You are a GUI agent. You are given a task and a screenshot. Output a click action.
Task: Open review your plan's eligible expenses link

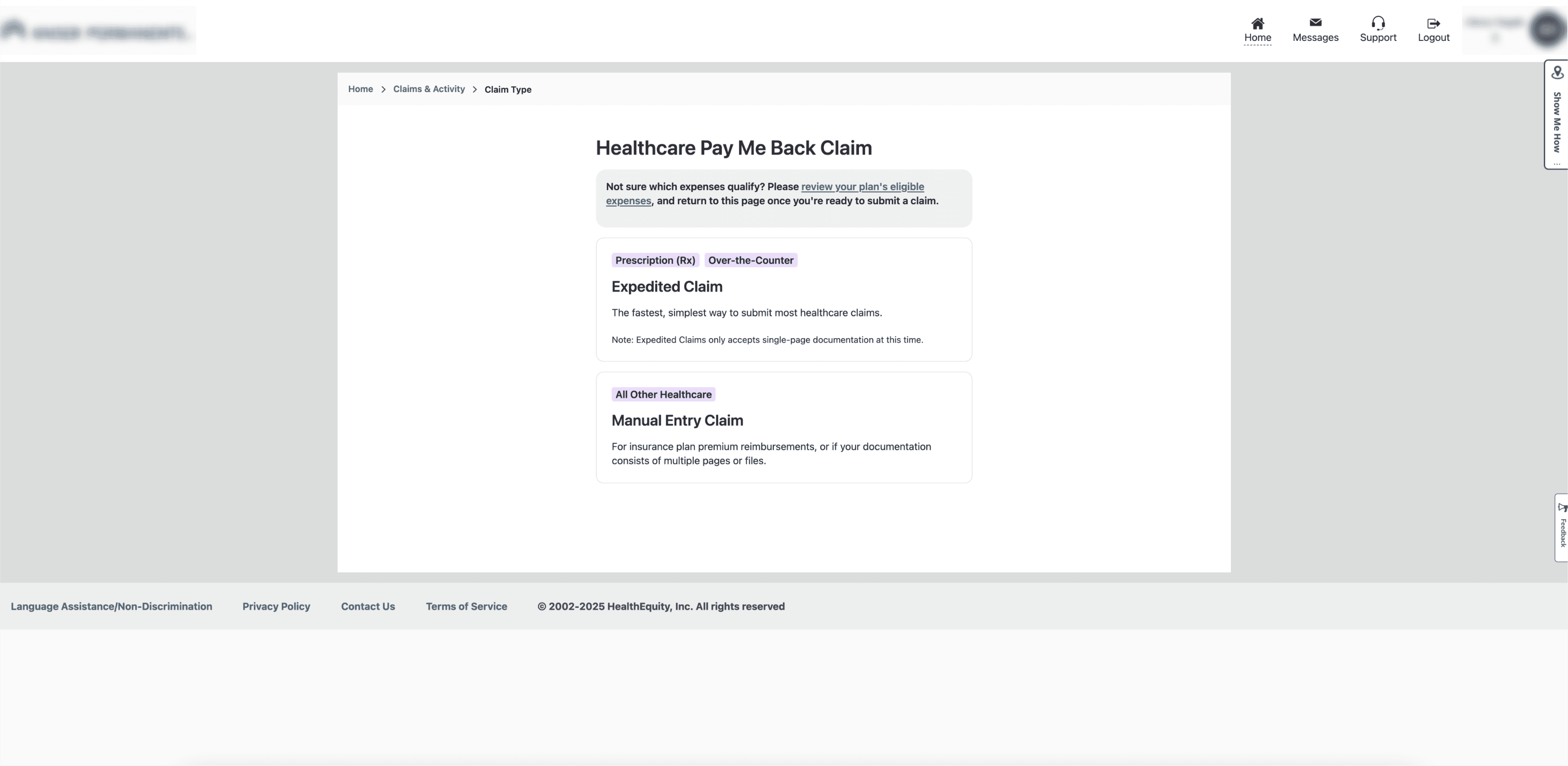[862, 187]
